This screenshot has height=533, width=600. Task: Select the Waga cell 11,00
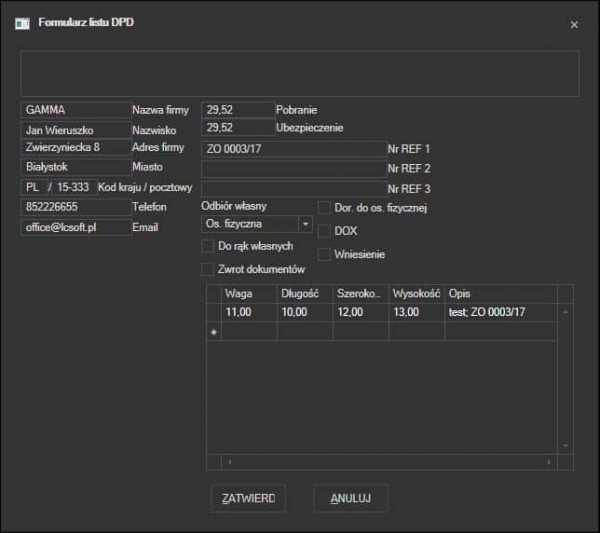pos(249,312)
